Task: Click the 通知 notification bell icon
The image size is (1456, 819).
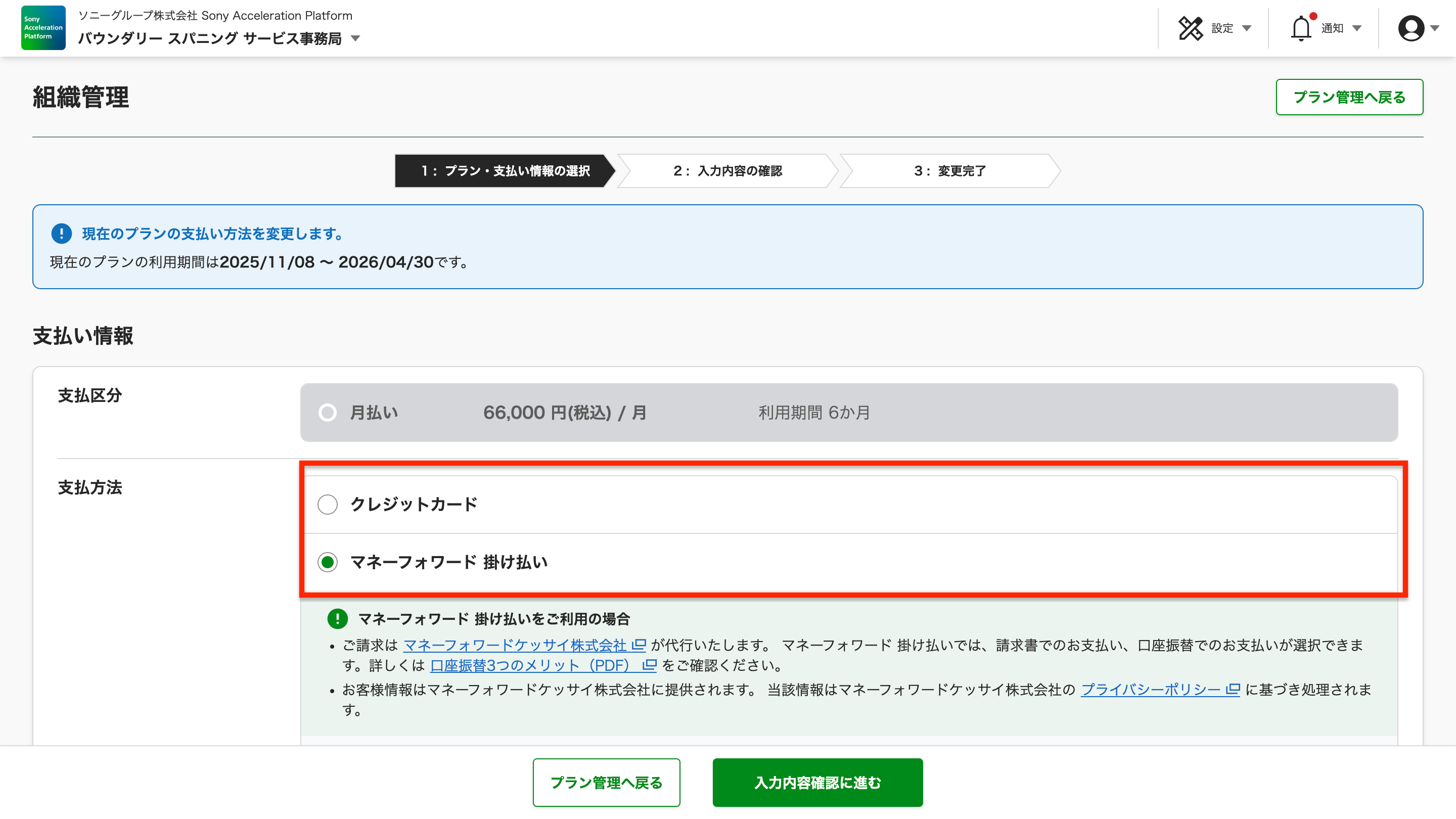Action: [x=1303, y=27]
